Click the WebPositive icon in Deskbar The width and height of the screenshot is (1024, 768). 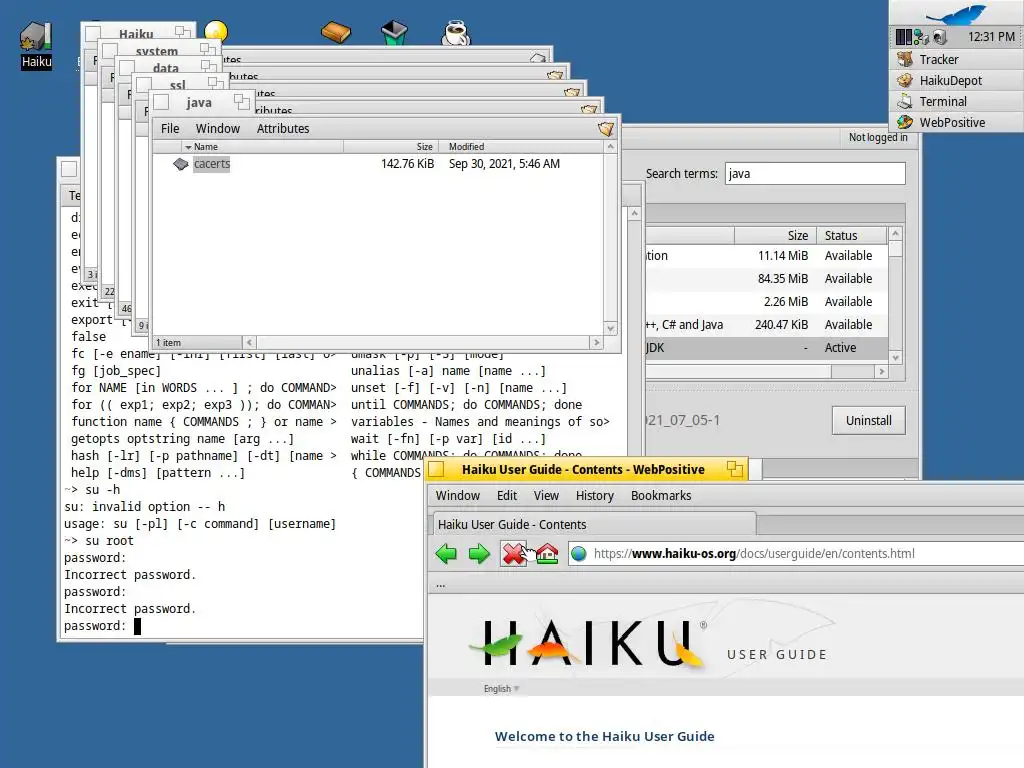(905, 122)
